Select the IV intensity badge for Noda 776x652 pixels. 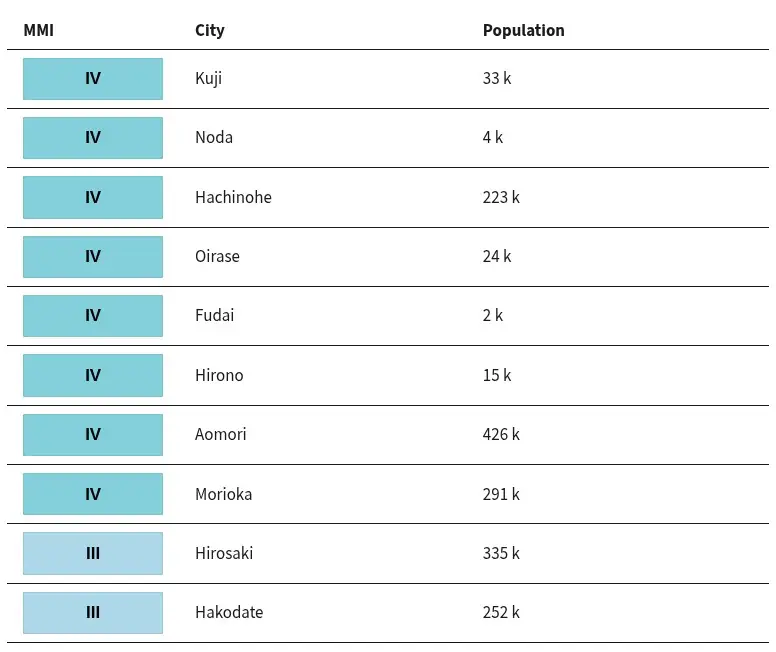tap(93, 138)
